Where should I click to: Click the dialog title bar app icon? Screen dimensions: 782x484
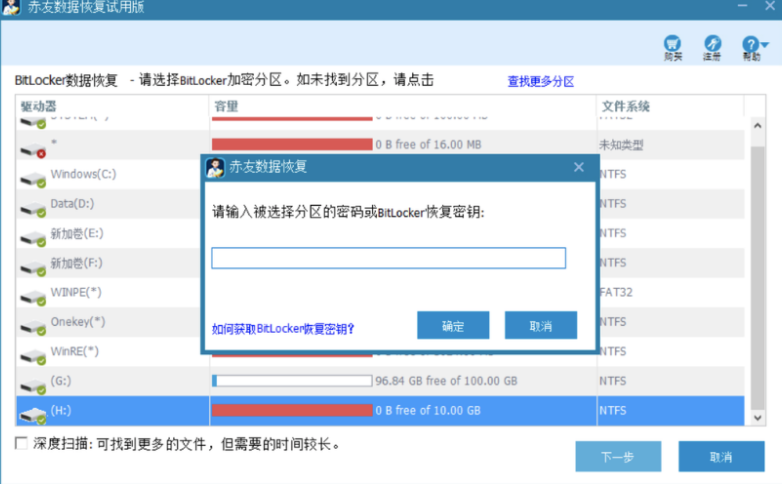pos(215,167)
